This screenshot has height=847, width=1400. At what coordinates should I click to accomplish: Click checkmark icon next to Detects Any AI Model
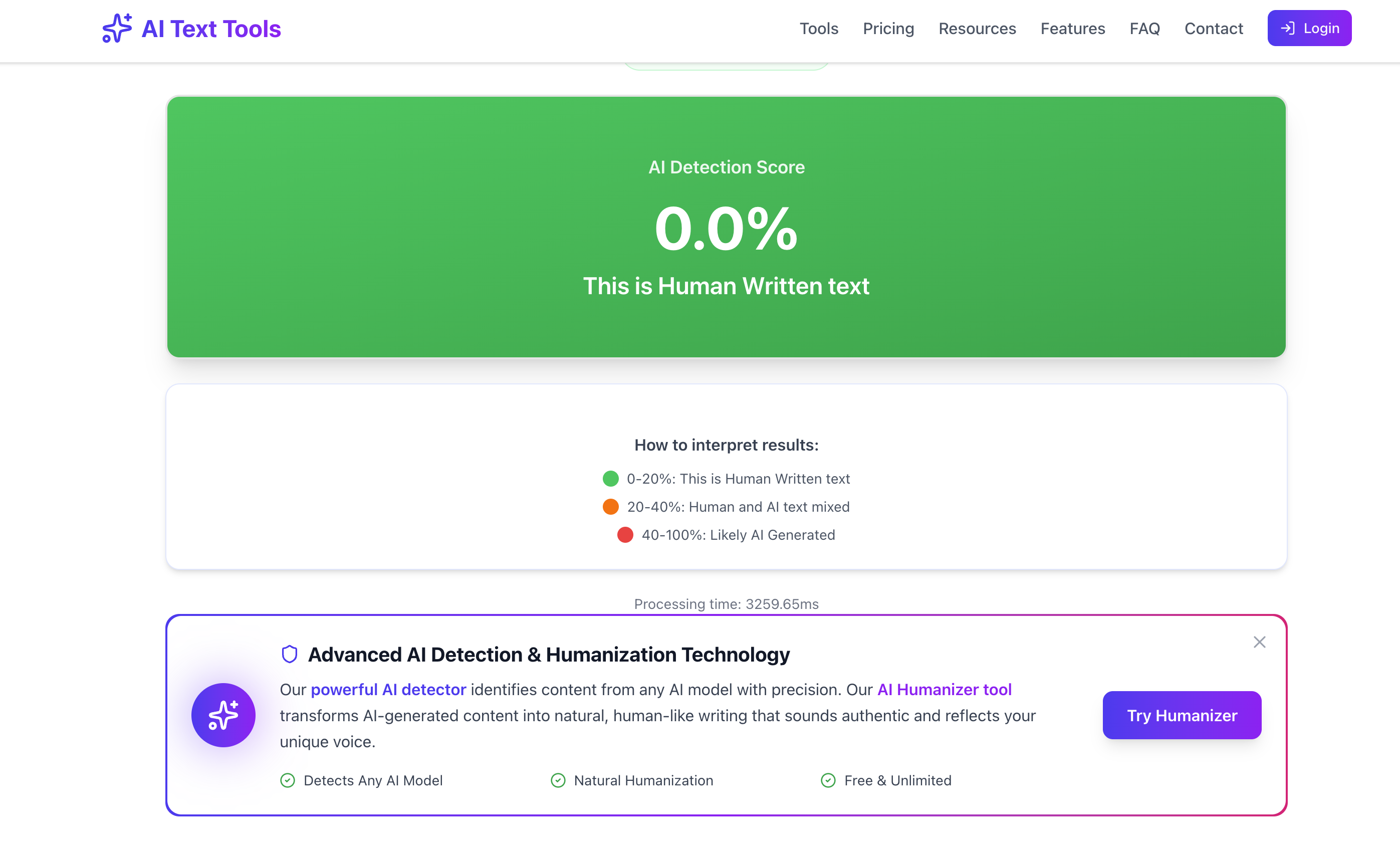click(288, 780)
